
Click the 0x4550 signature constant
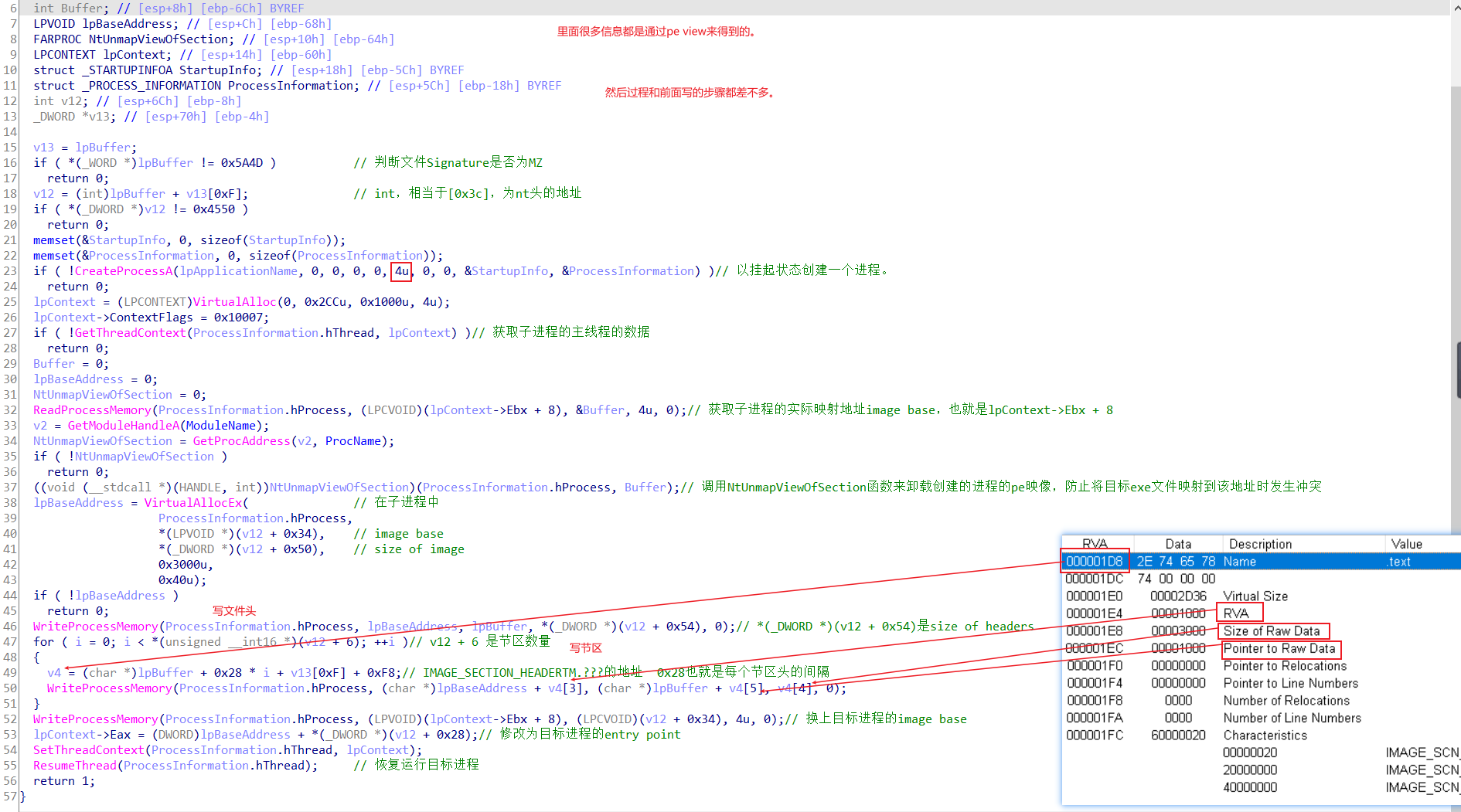click(x=214, y=209)
